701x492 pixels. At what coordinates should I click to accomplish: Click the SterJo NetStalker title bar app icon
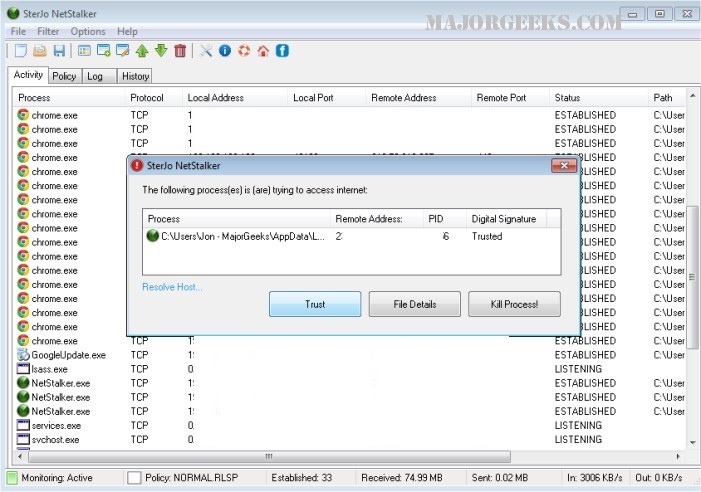tap(13, 13)
